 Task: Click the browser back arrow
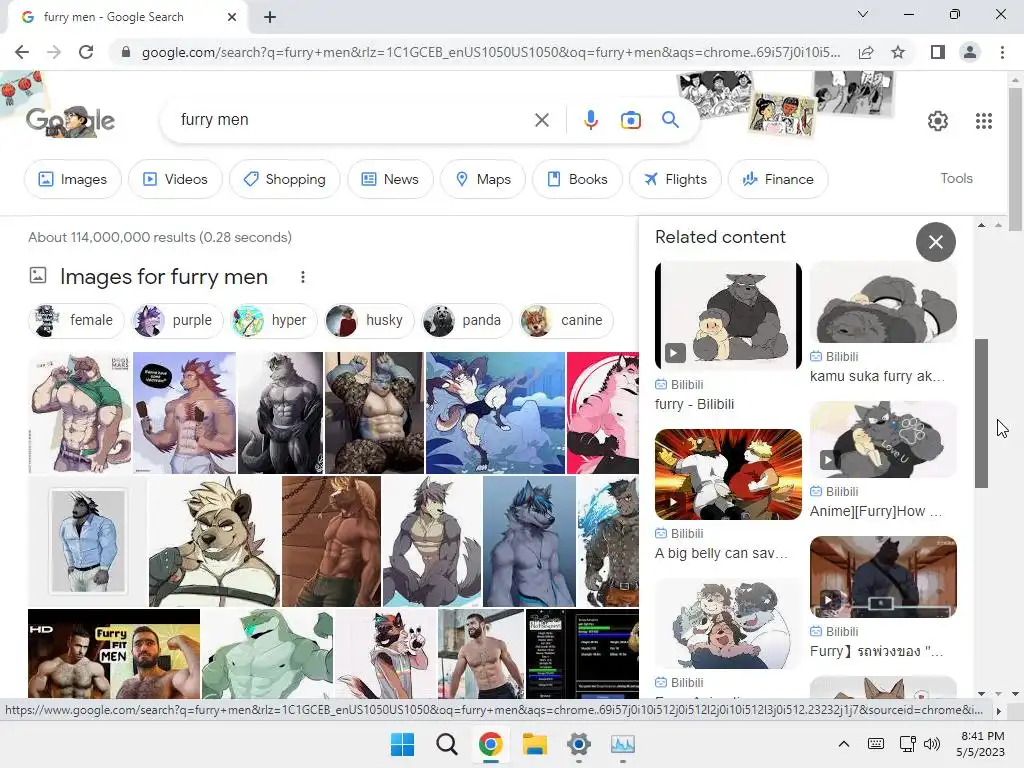click(x=22, y=52)
